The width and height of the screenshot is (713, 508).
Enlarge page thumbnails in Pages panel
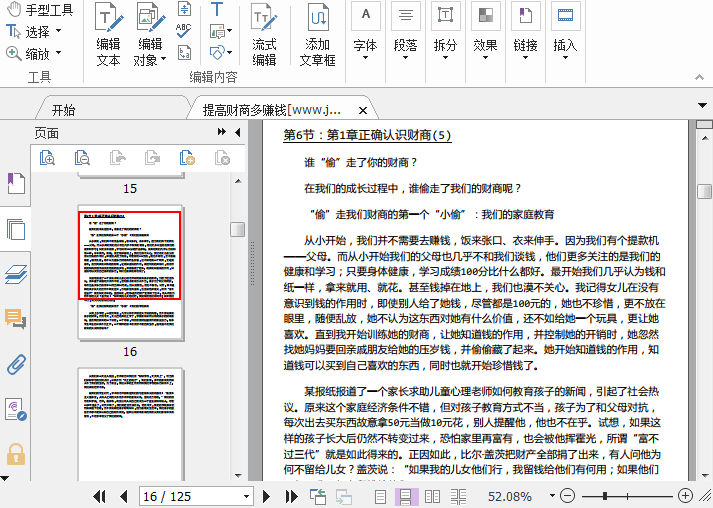pos(47,157)
